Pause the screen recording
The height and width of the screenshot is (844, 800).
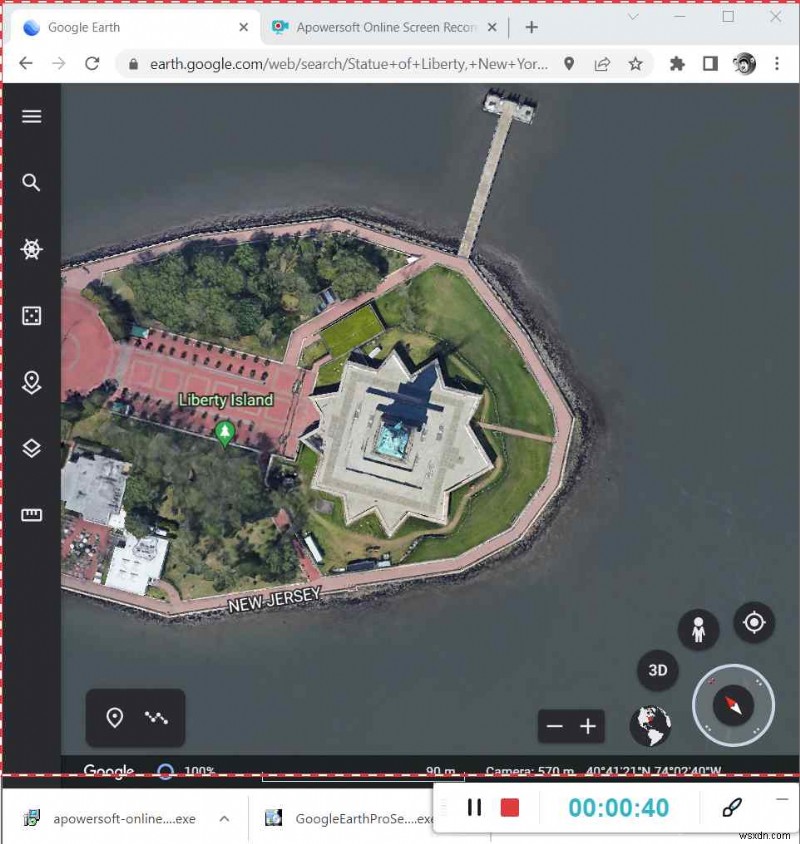click(475, 808)
